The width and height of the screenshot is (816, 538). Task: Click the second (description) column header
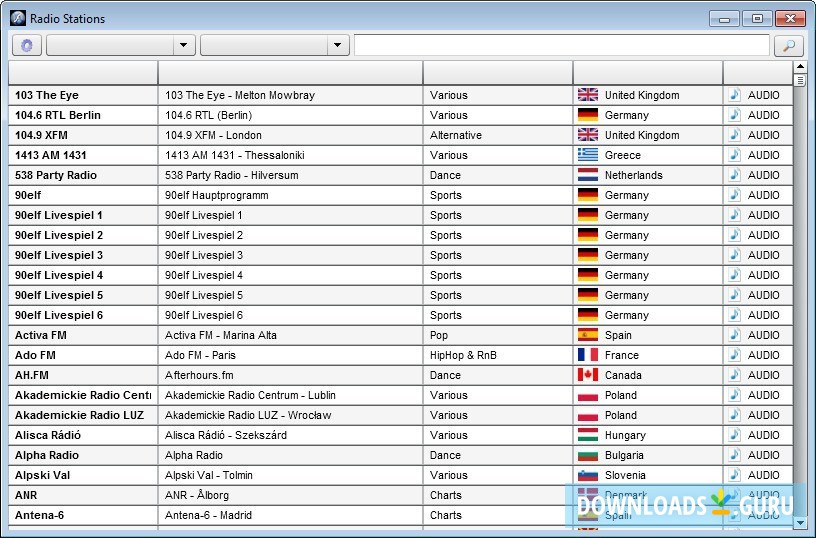(290, 73)
